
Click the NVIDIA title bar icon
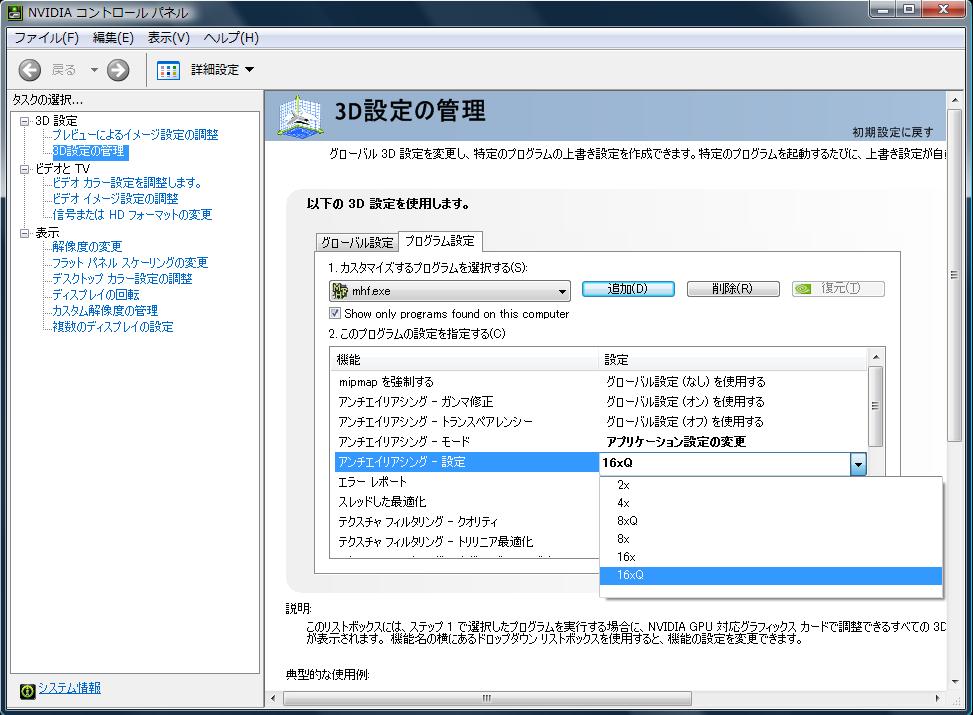point(15,12)
